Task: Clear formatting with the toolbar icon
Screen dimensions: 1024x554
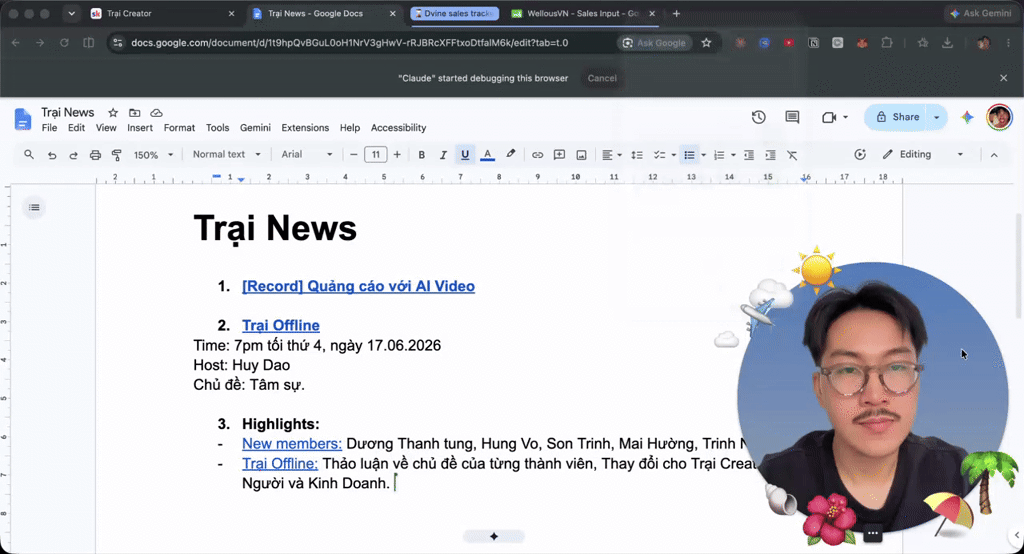Action: 792,155
